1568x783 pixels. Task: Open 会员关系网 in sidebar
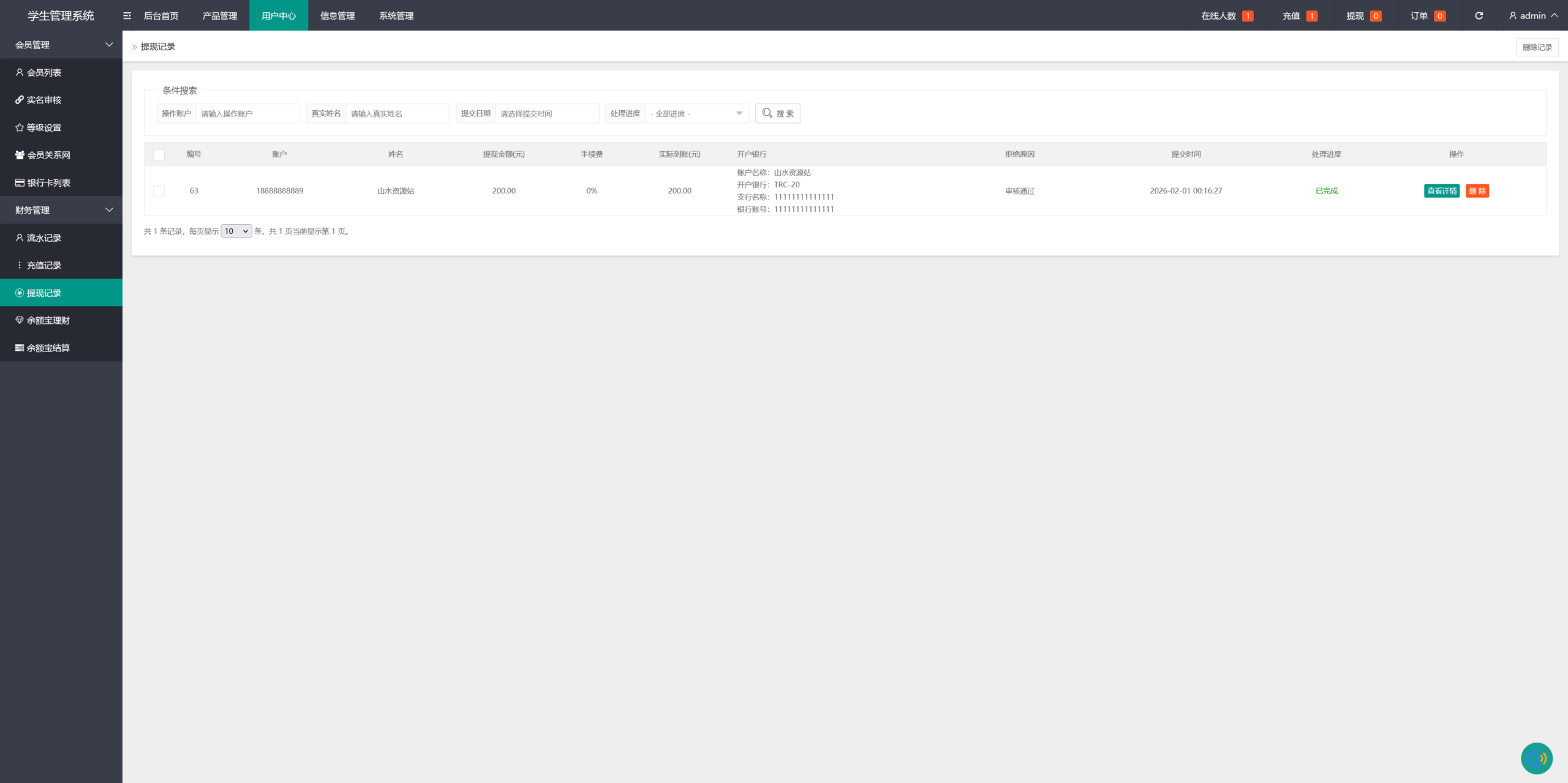[48, 155]
